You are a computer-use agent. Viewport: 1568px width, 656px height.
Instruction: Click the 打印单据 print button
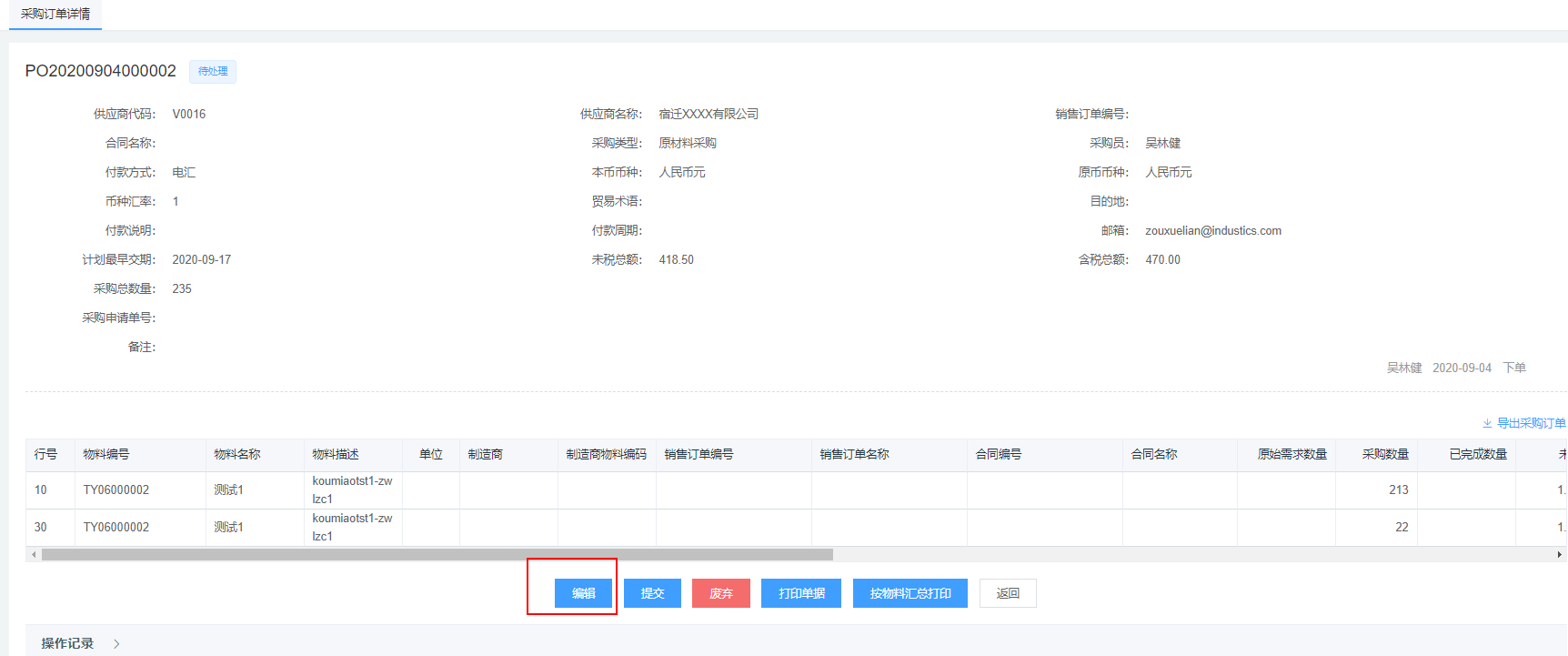(801, 593)
